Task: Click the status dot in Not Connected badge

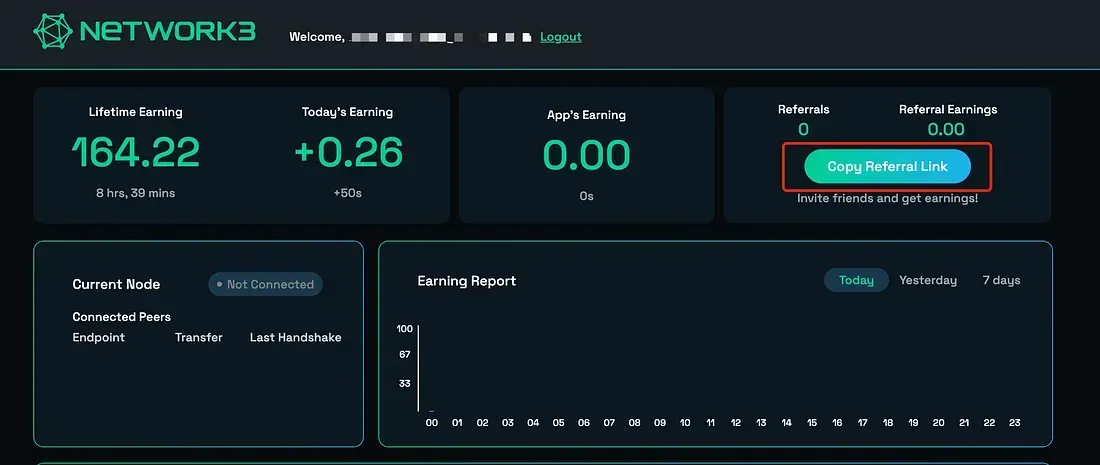Action: click(x=218, y=284)
